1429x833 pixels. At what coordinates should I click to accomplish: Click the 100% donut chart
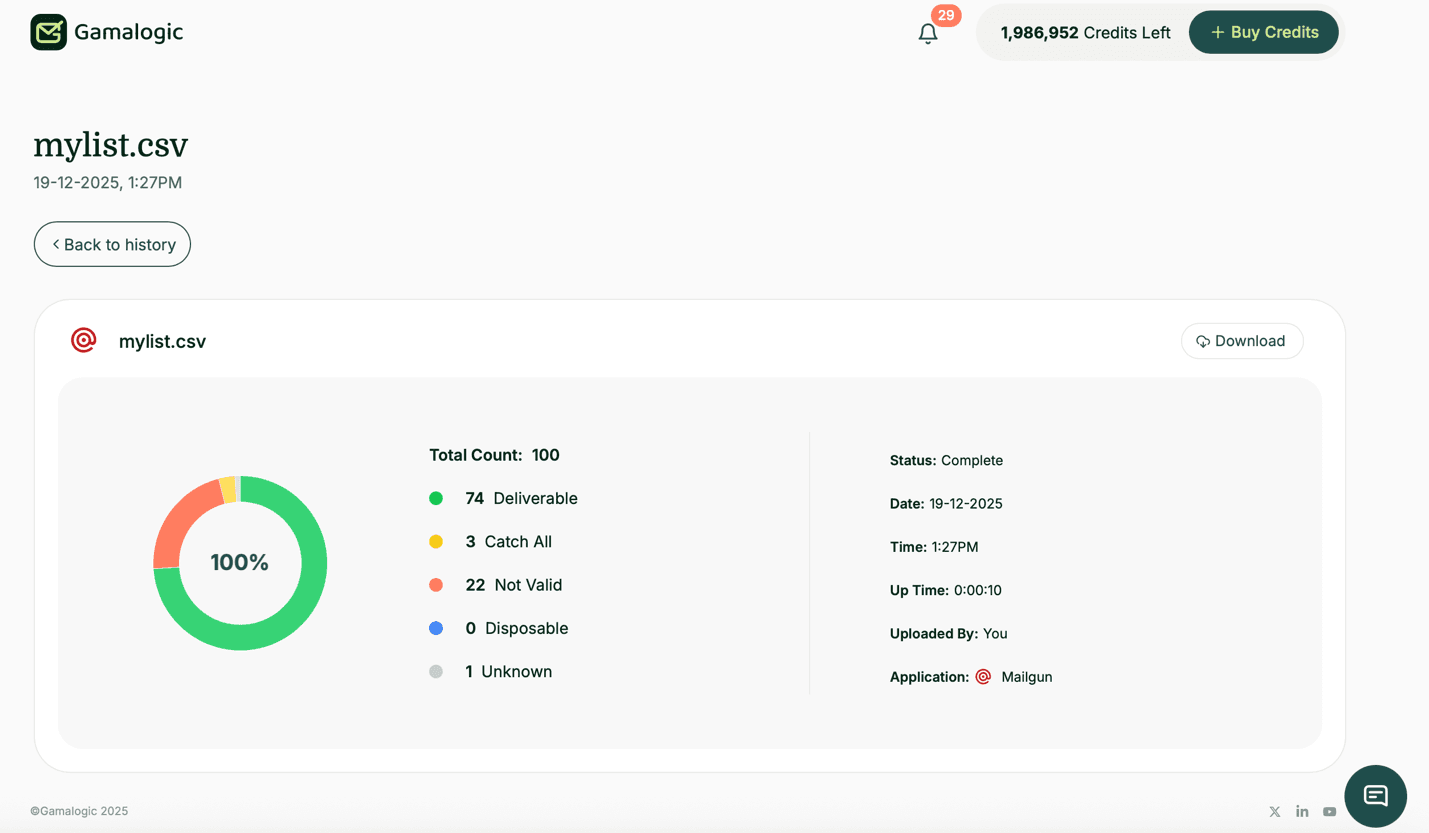[x=239, y=562]
